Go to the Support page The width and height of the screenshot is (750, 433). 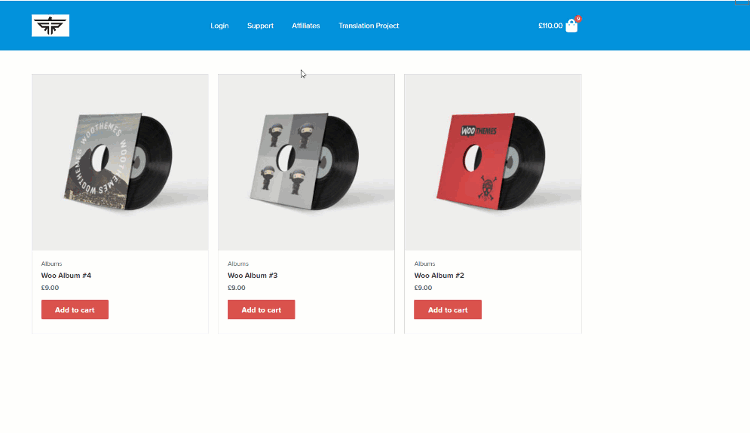[260, 26]
